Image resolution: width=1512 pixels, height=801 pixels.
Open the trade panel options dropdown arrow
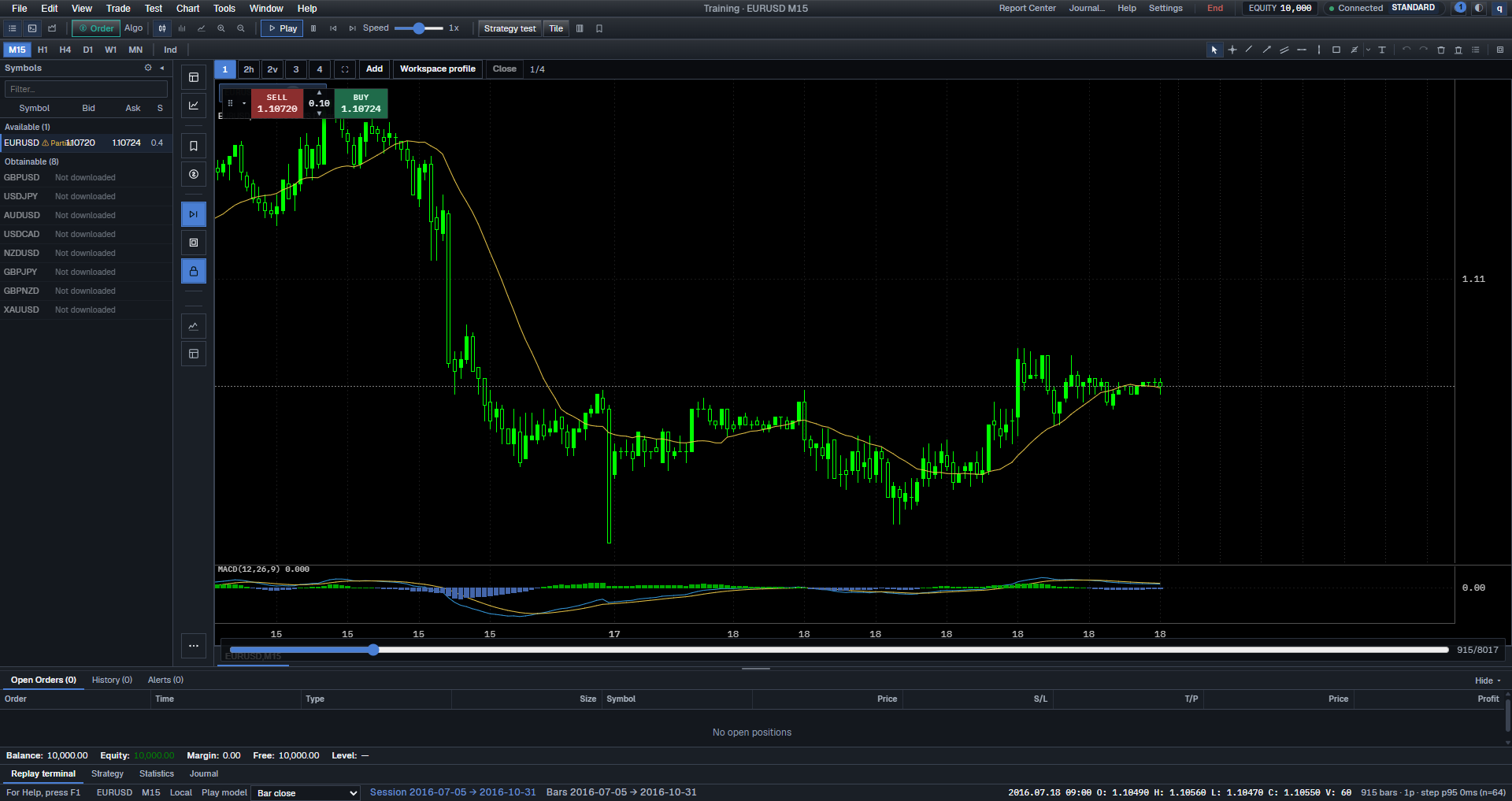[244, 103]
